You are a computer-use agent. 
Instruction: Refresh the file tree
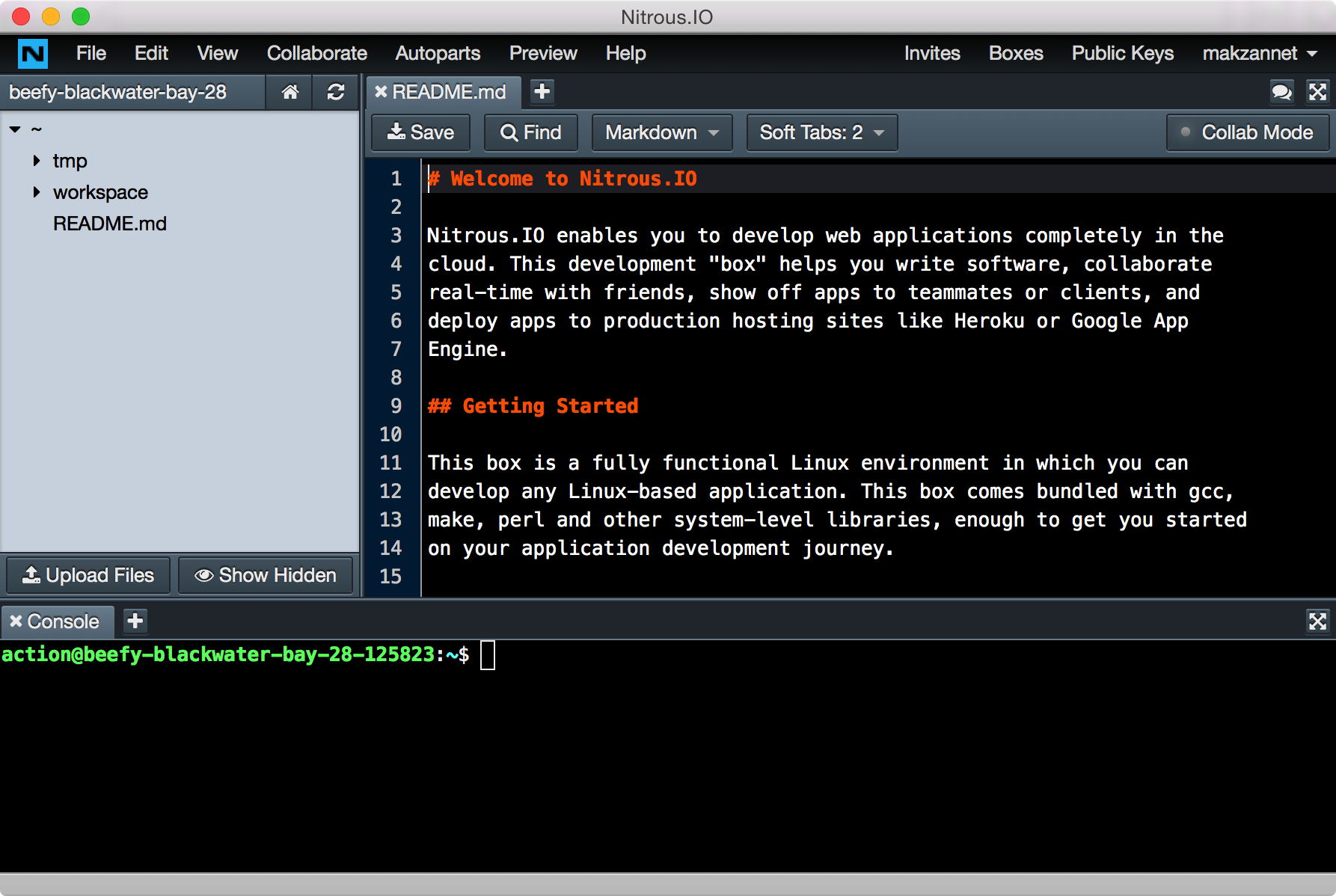[335, 92]
